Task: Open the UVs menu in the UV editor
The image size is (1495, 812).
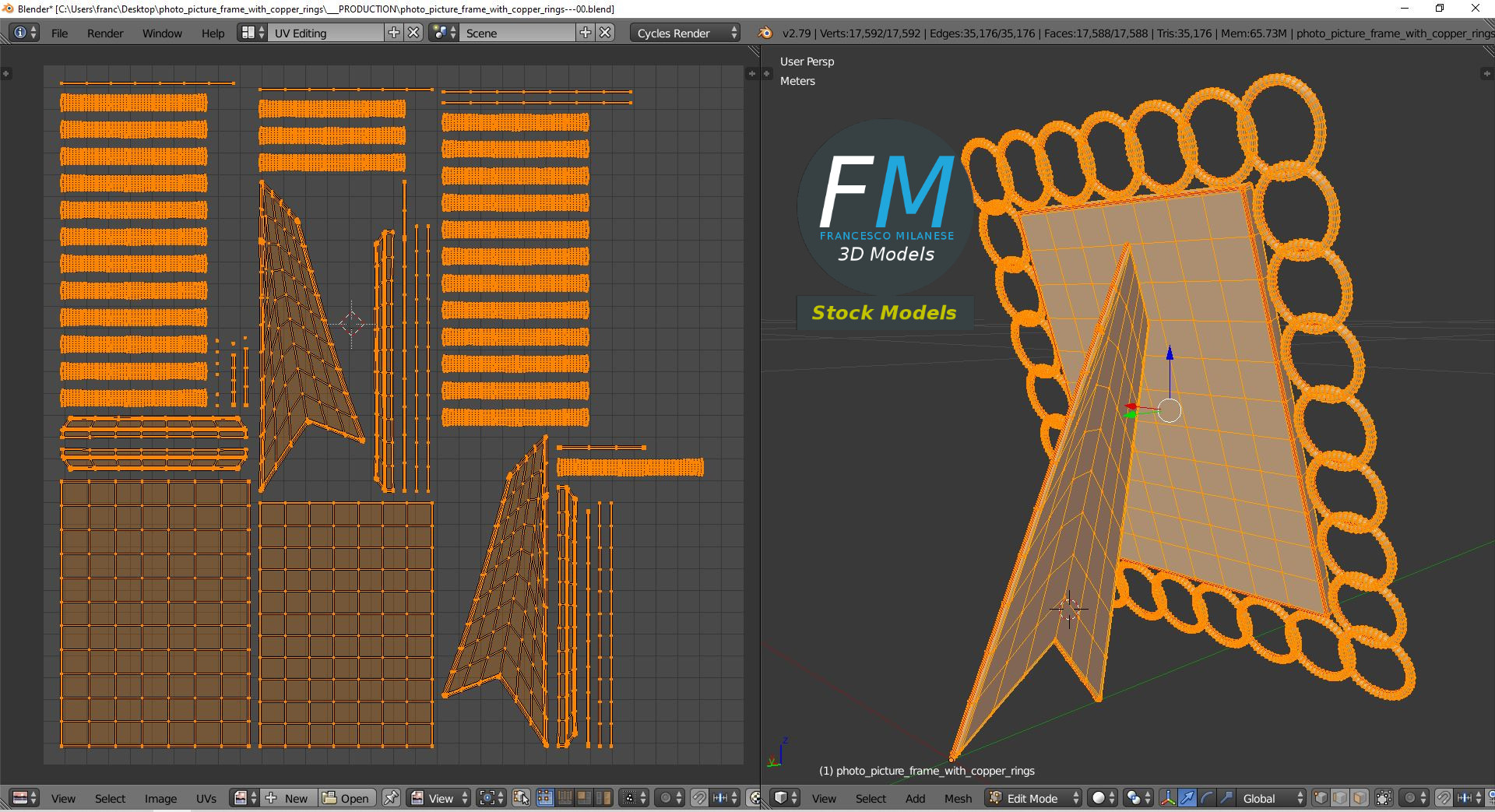Action: (x=206, y=798)
